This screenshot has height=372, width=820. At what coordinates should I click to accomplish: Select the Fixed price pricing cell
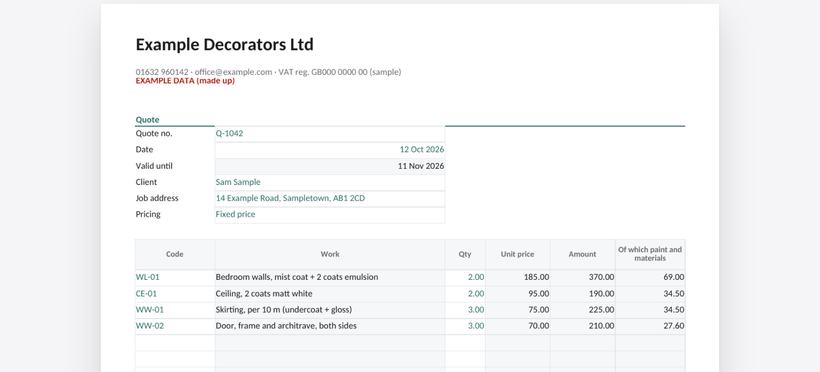pos(330,215)
